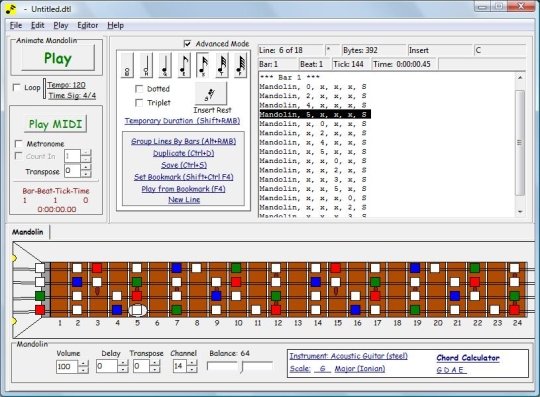Enable the Metronome checkbox

[x=19, y=144]
